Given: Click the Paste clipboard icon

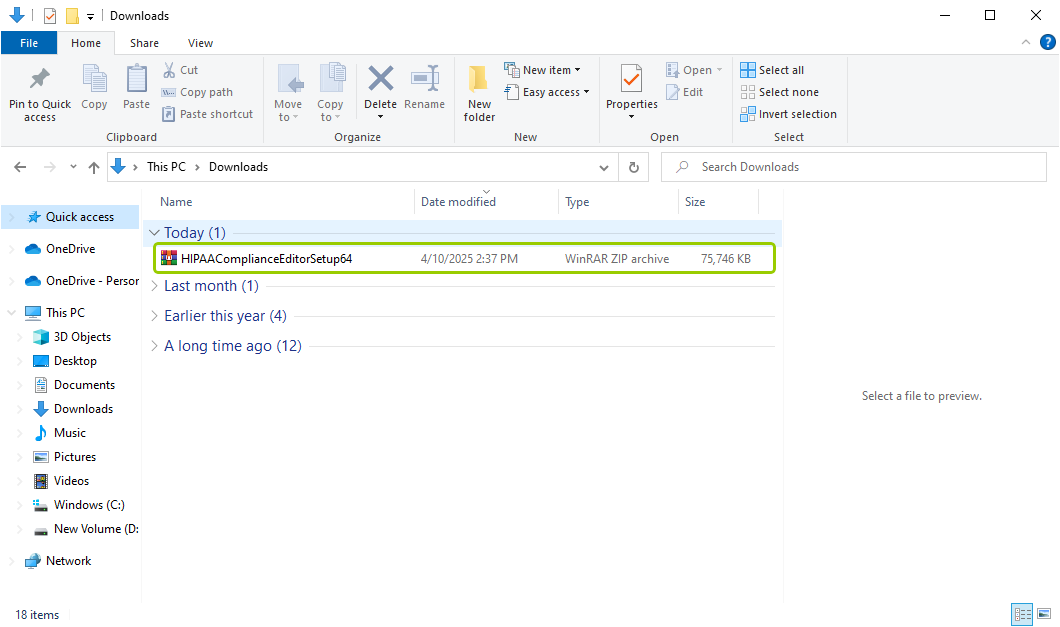Looking at the screenshot, I should tap(137, 79).
